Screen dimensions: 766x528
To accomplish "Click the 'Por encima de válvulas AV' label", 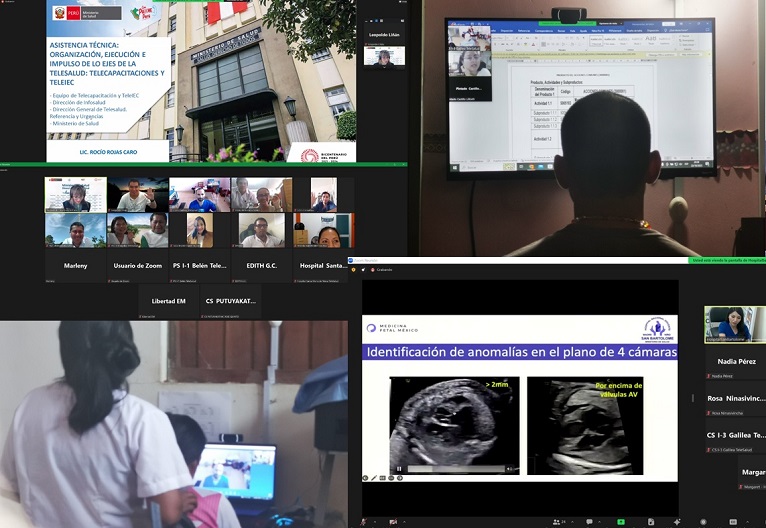I will point(618,390).
